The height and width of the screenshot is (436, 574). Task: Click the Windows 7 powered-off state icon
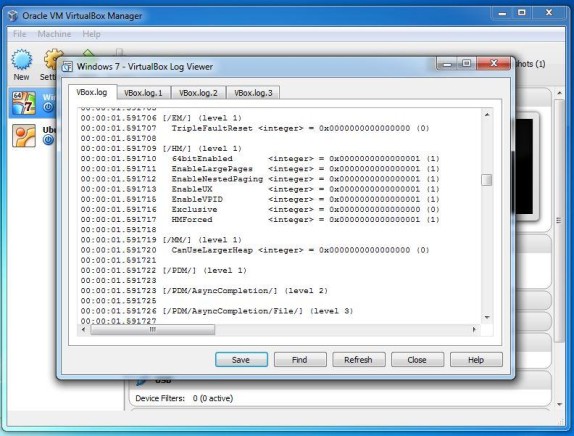click(x=48, y=107)
